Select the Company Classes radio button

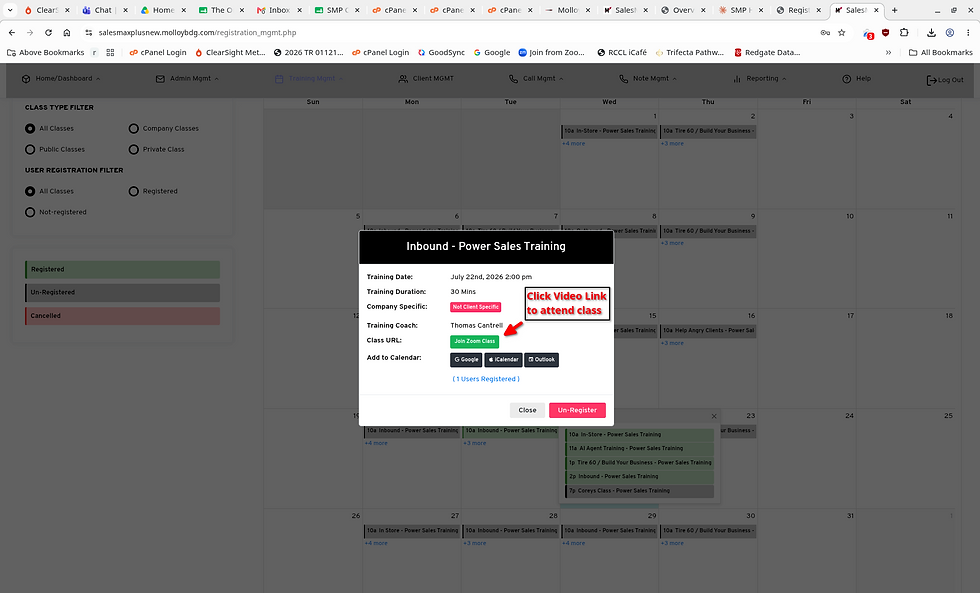tap(133, 129)
